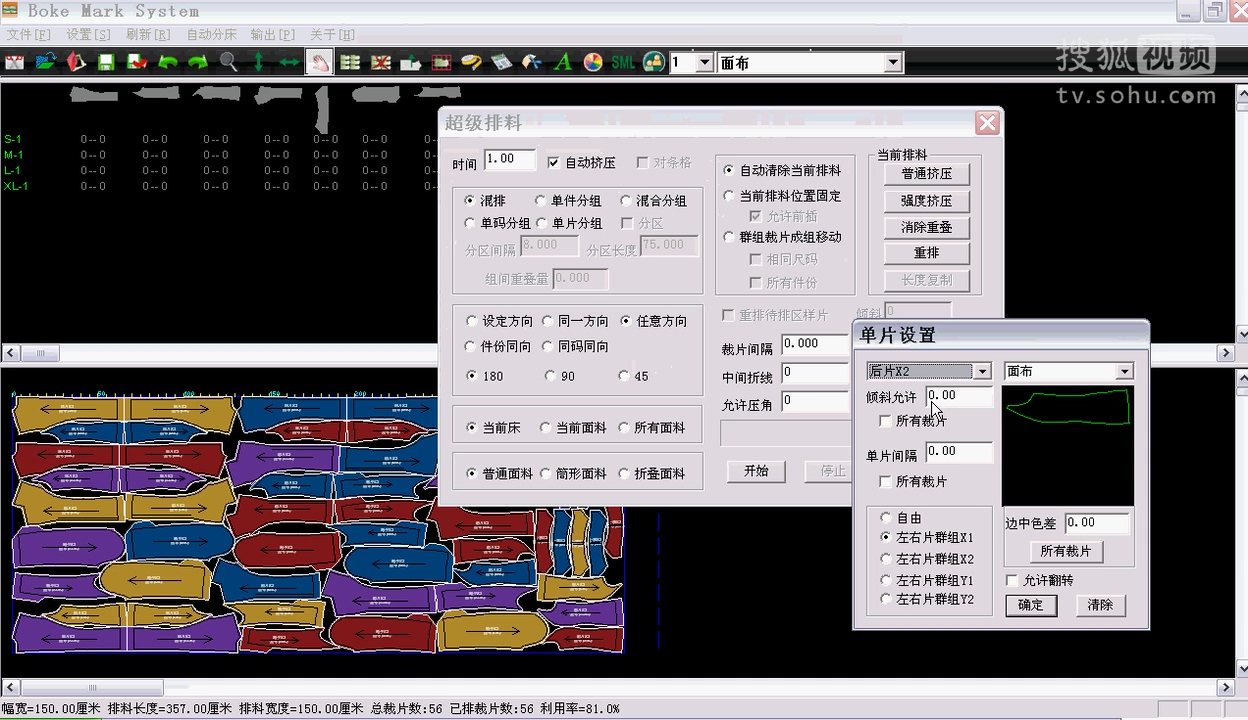The width and height of the screenshot is (1248, 720).
Task: Click the SML size icon in toolbar
Action: [x=621, y=62]
